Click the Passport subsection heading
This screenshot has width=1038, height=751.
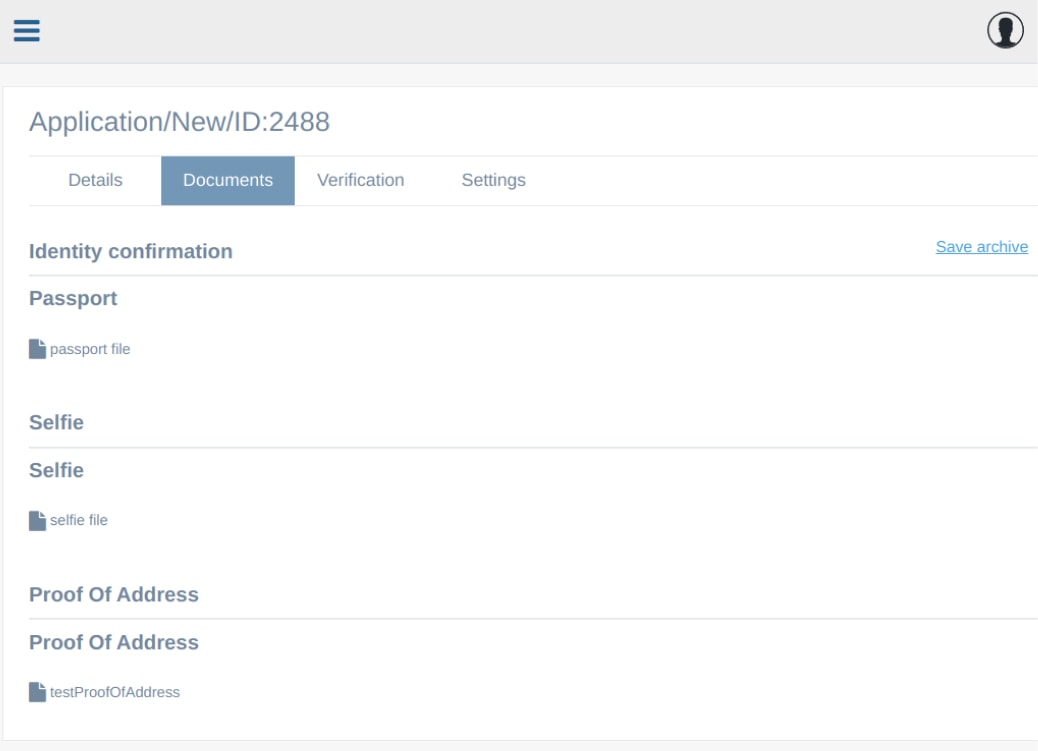coord(73,298)
